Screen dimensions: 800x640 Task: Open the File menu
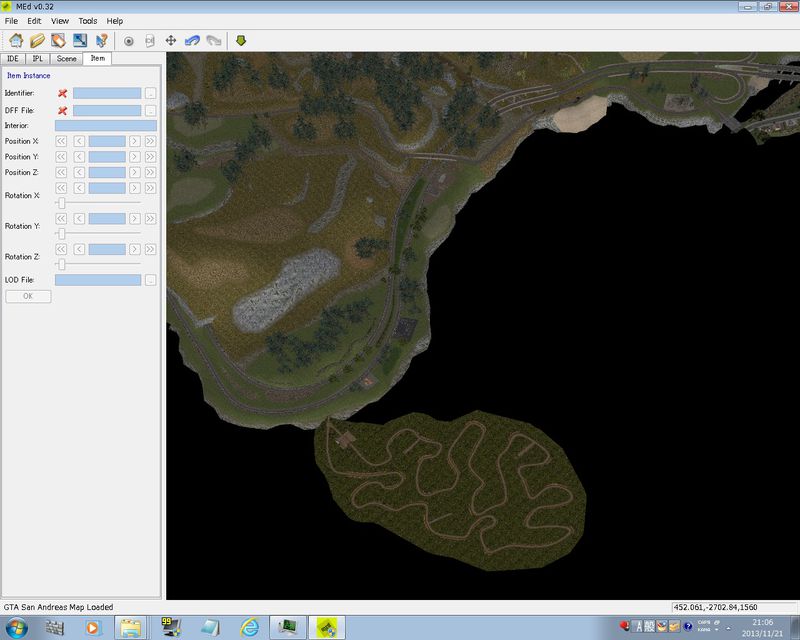pos(11,21)
